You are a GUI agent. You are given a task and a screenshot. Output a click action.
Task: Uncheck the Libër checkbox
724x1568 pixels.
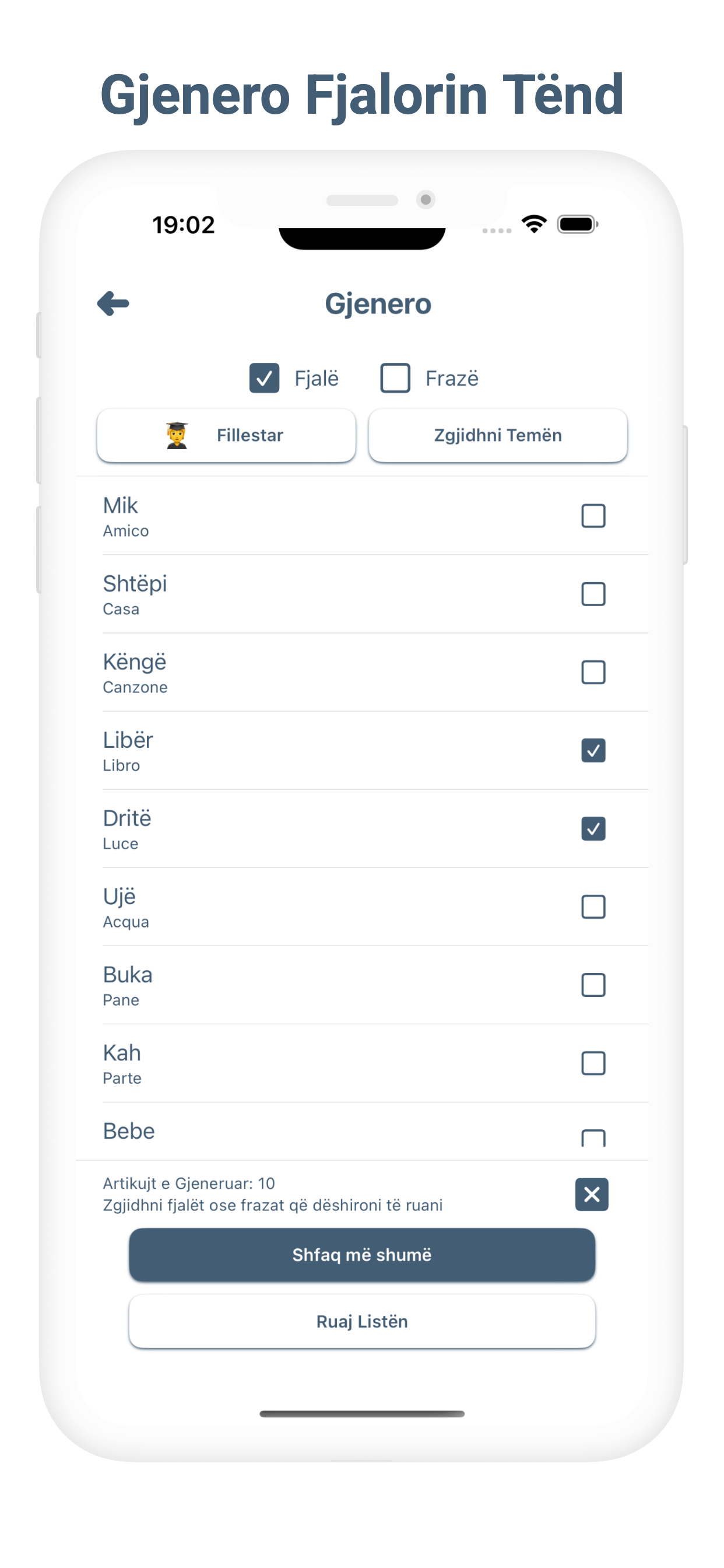coord(593,751)
